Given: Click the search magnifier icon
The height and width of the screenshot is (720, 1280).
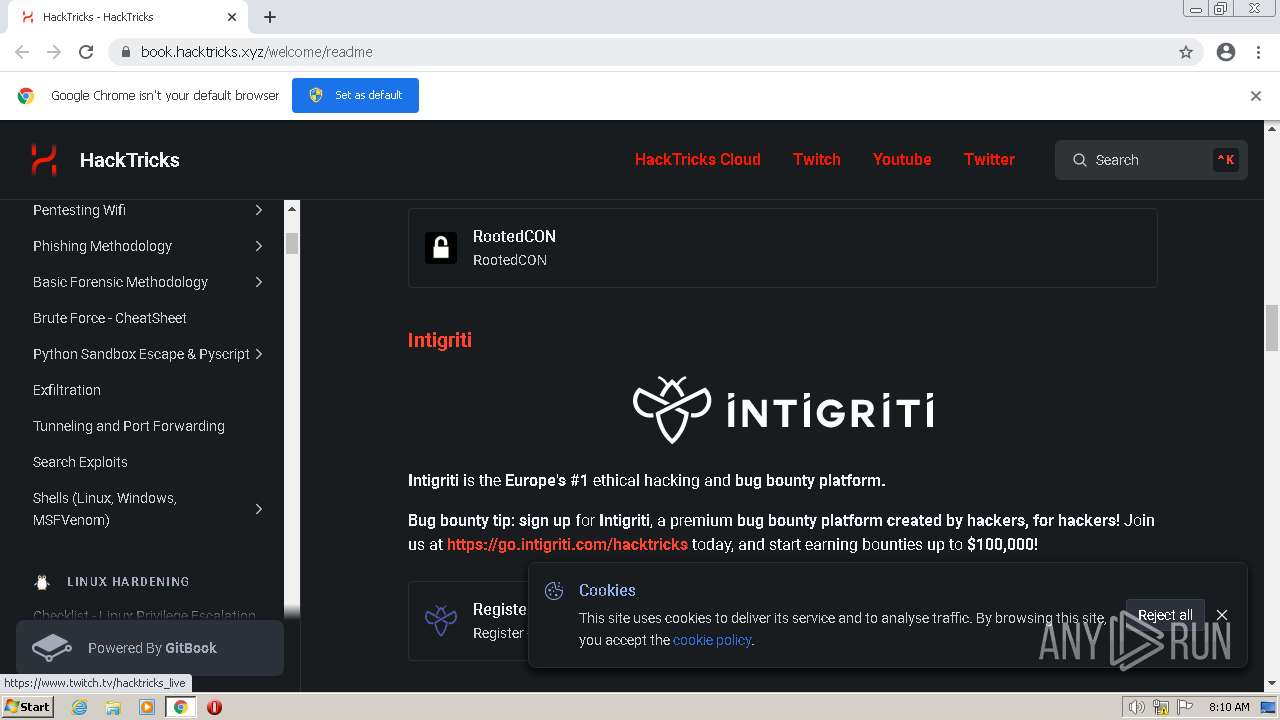Looking at the screenshot, I should coord(1080,160).
